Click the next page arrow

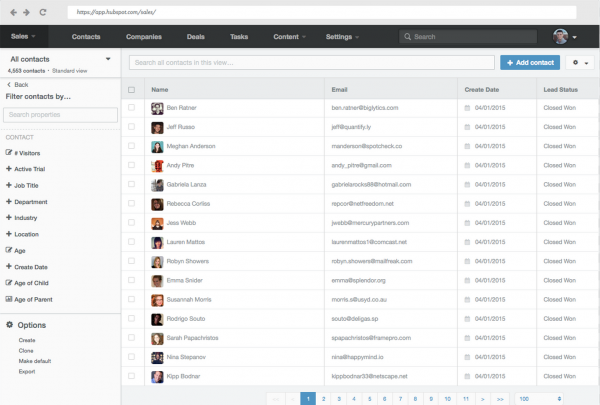pyautogui.click(x=483, y=398)
